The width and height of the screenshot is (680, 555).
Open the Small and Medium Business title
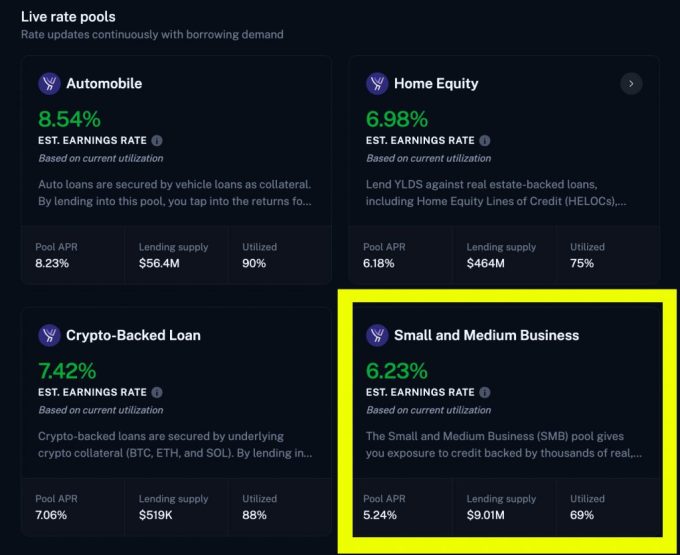point(486,335)
